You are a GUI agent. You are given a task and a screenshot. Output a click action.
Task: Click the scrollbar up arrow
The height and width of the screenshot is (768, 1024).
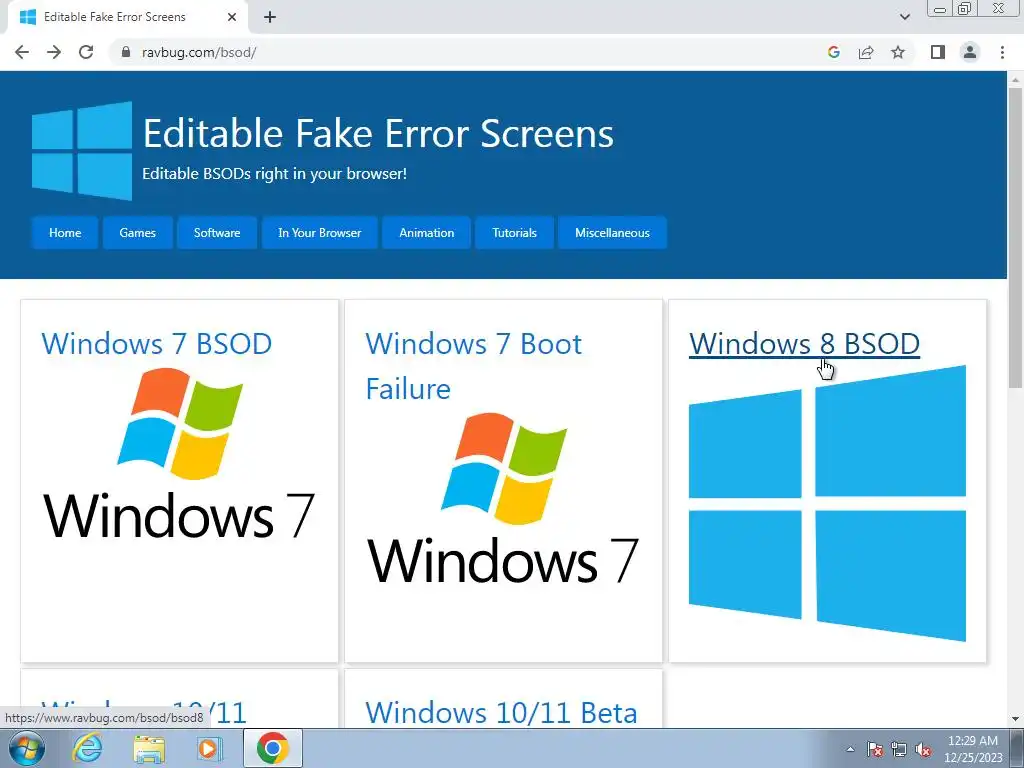[1015, 79]
